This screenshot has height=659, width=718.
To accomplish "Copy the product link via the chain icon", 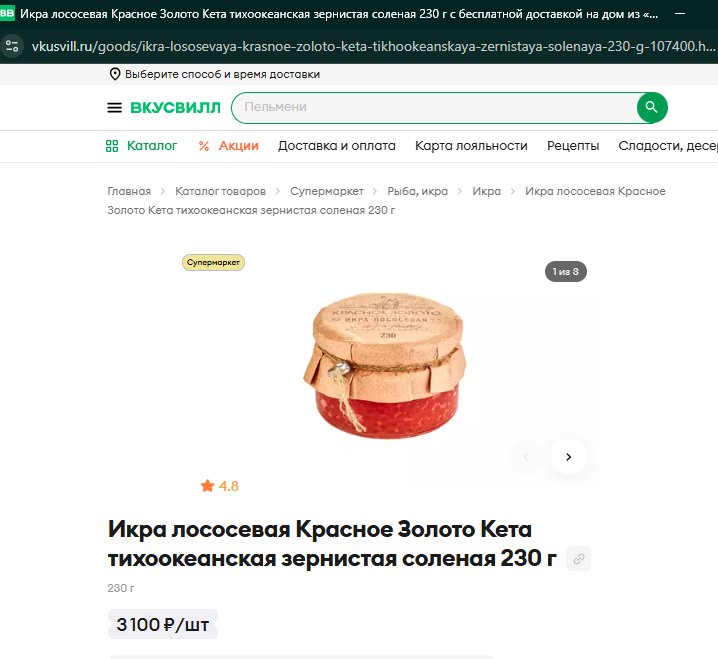I will tap(578, 559).
